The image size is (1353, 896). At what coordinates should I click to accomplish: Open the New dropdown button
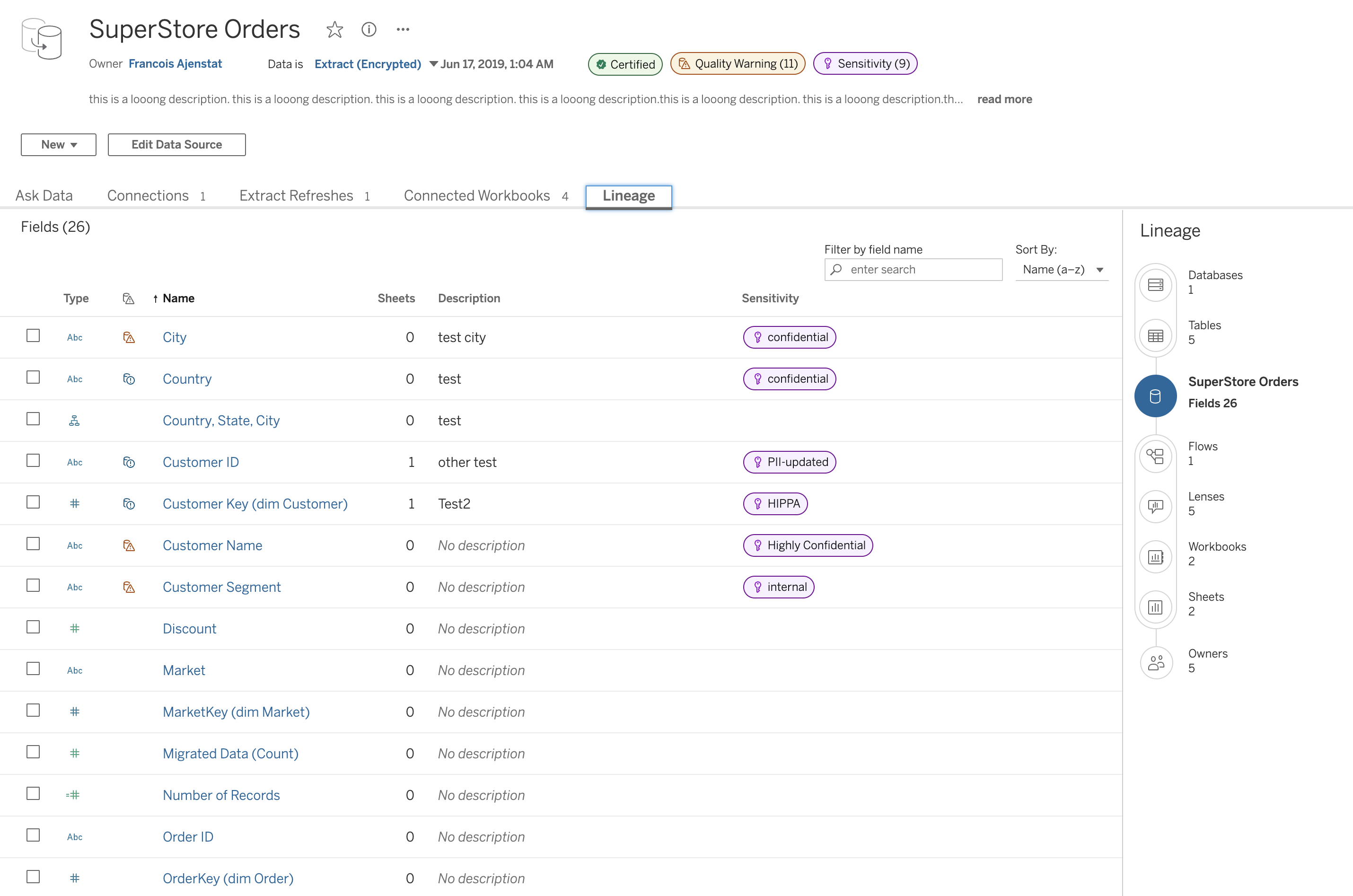(x=58, y=145)
